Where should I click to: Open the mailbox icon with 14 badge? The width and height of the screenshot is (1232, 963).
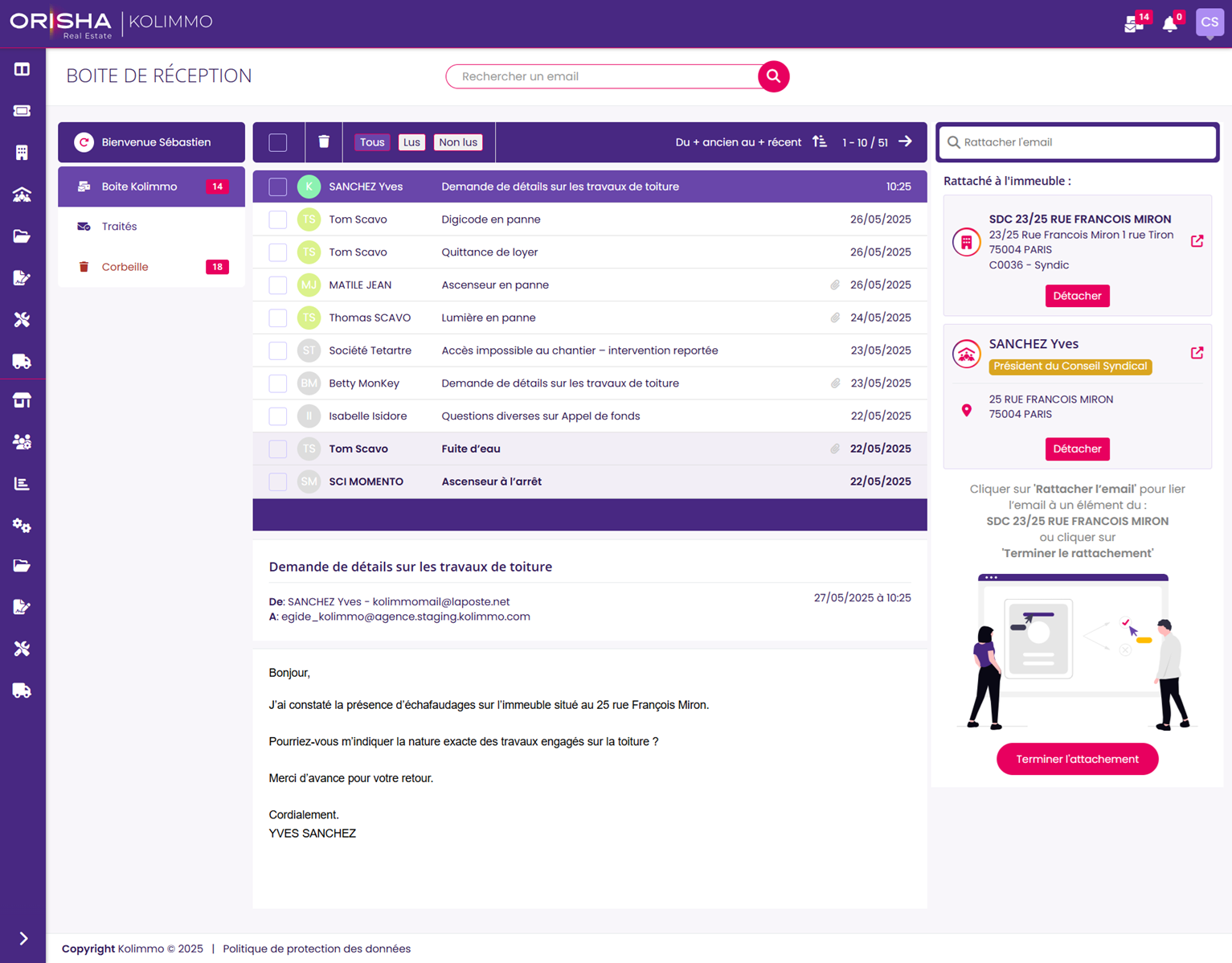point(1135,23)
